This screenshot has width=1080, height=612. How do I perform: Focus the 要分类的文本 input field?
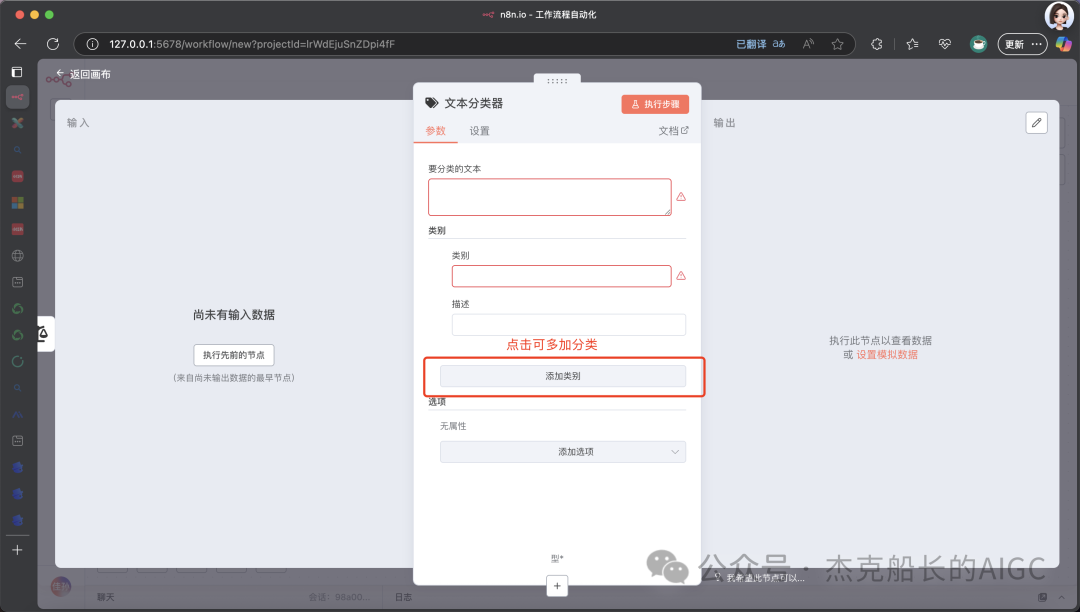(x=550, y=197)
